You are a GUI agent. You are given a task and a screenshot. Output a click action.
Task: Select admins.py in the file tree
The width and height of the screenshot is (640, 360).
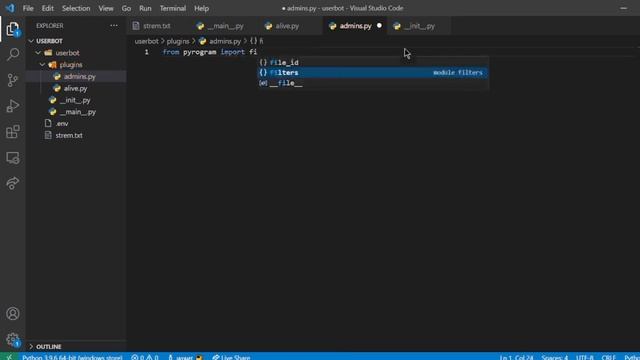coord(76,76)
